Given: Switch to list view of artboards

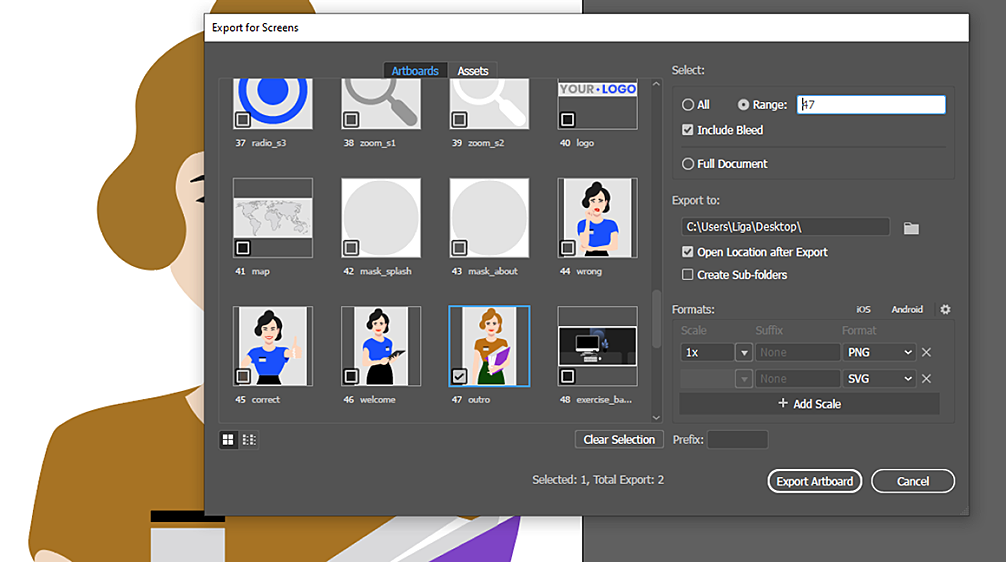Looking at the screenshot, I should [x=249, y=439].
